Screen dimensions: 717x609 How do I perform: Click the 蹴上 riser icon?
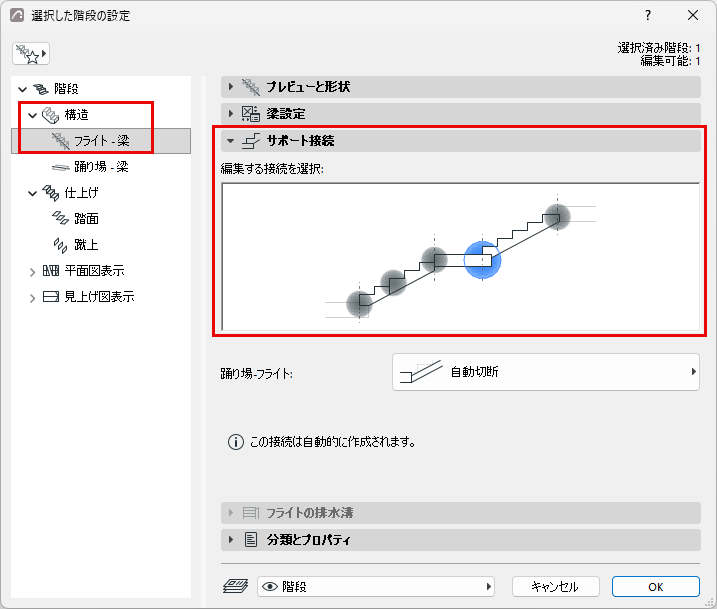pyautogui.click(x=60, y=245)
